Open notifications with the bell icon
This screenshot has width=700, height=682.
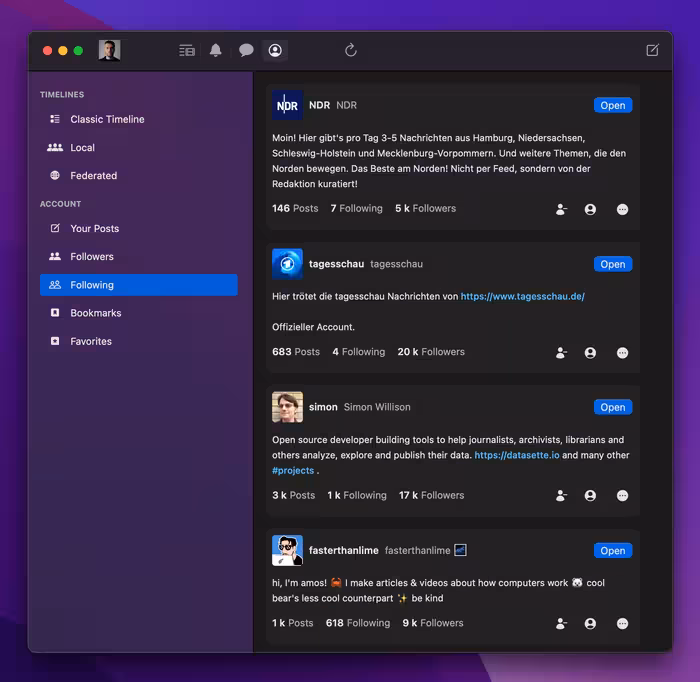click(216, 50)
